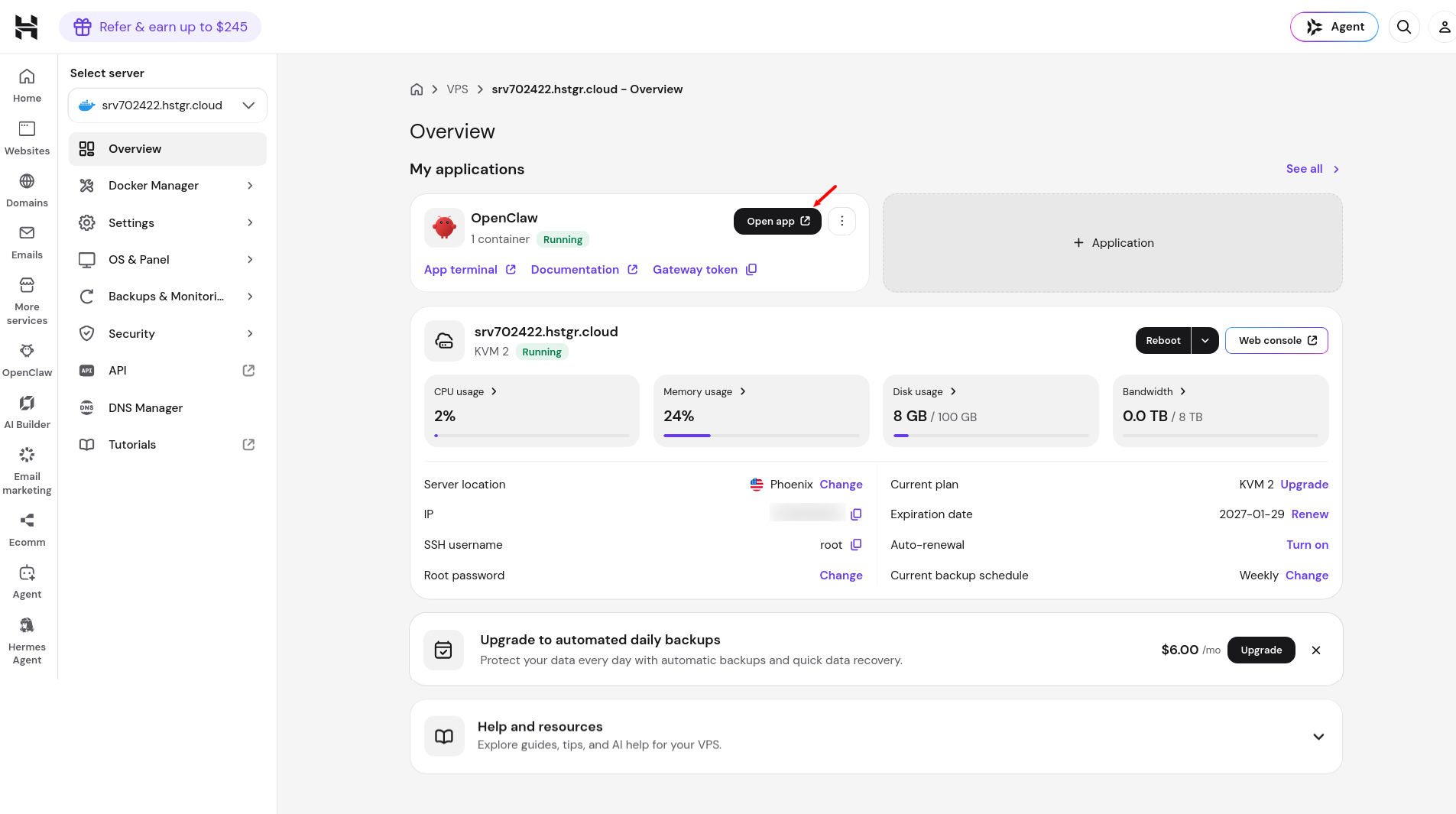
Task: Click the Hostinger logo
Action: coord(26,27)
